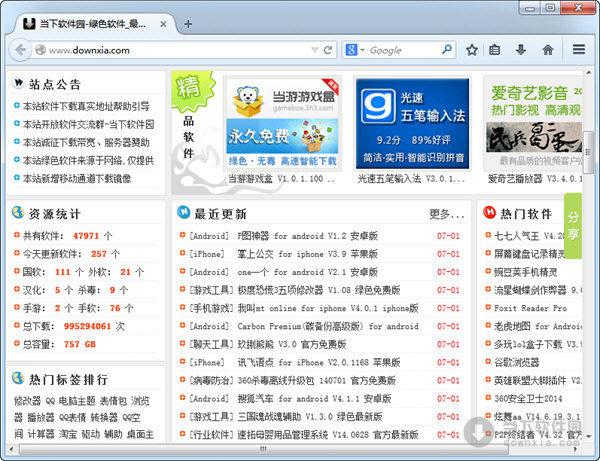Image resolution: width=600 pixels, height=461 pixels.
Task: Open 我叫mt online for iphone entry
Action: pyautogui.click(x=328, y=308)
